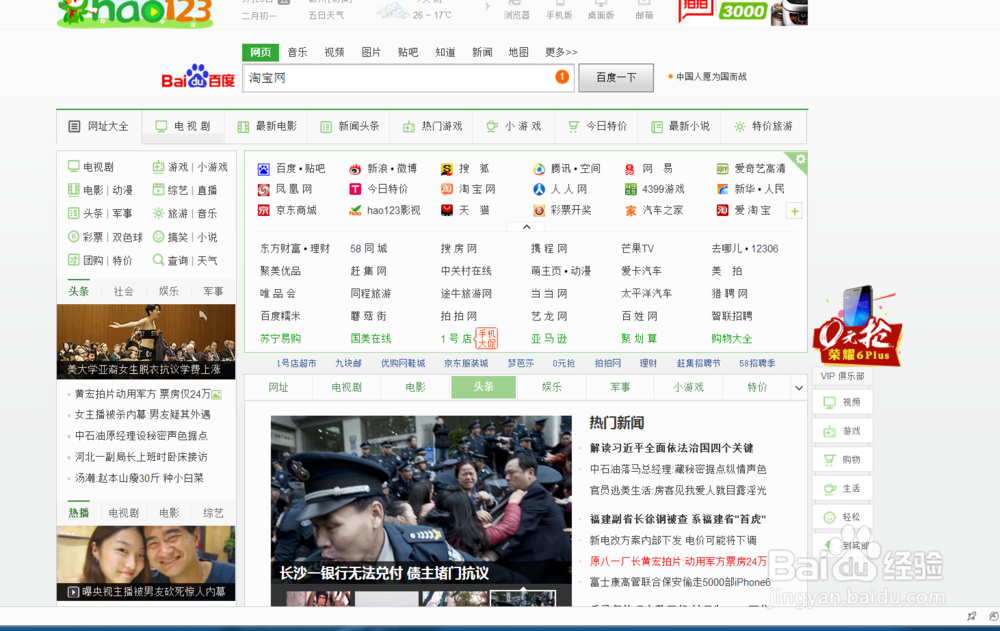Switch to the 小游戏 content tab
The height and width of the screenshot is (631, 1000).
click(689, 387)
